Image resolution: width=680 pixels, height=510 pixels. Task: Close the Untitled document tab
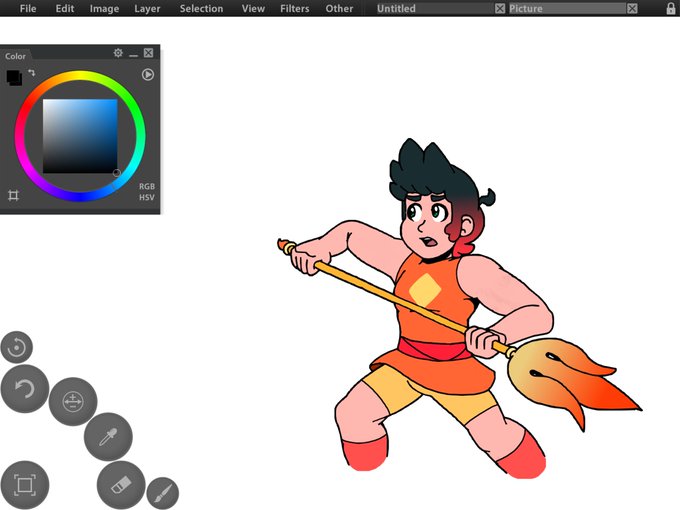(500, 8)
